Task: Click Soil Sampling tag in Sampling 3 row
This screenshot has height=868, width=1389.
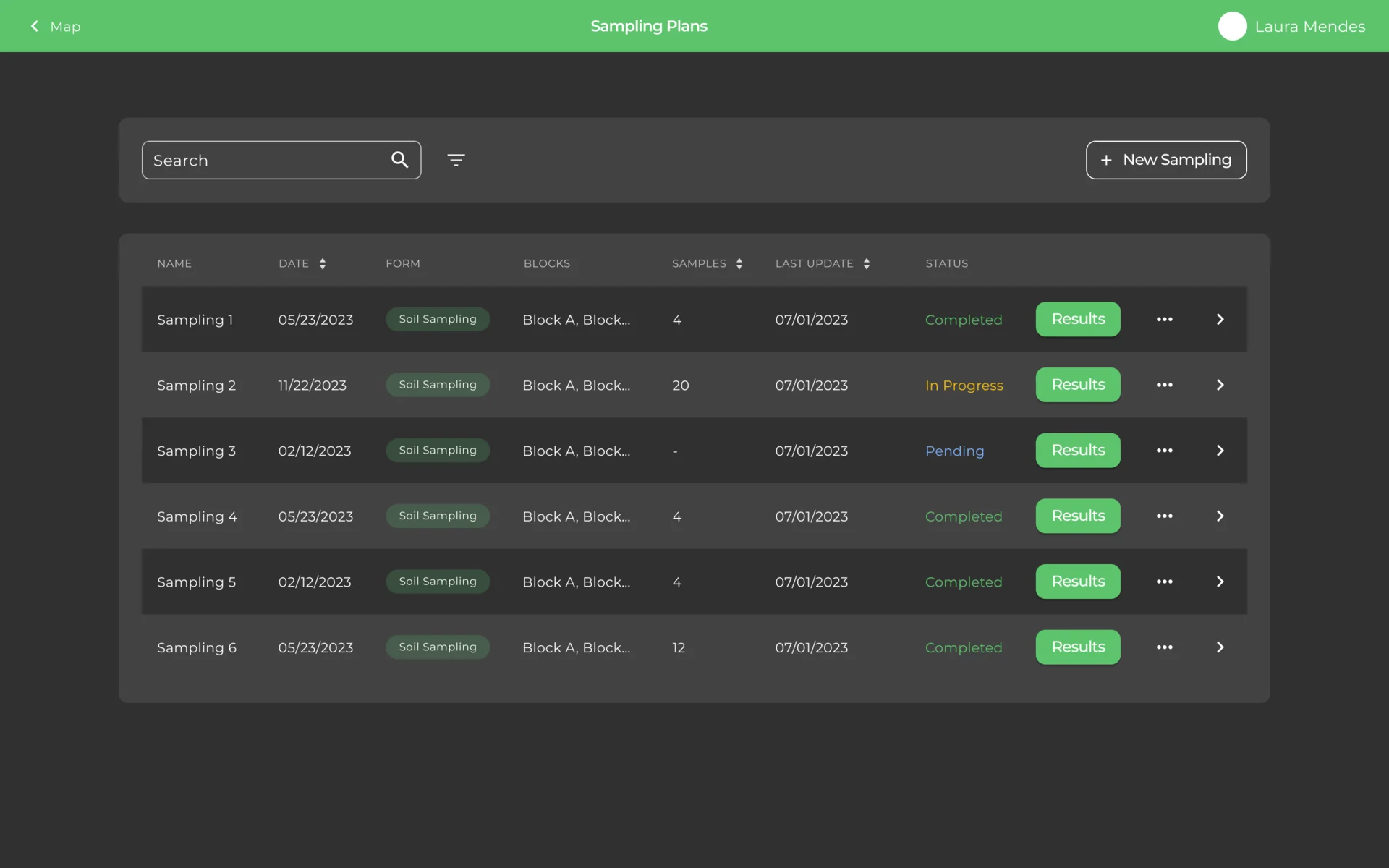Action: pyautogui.click(x=438, y=451)
